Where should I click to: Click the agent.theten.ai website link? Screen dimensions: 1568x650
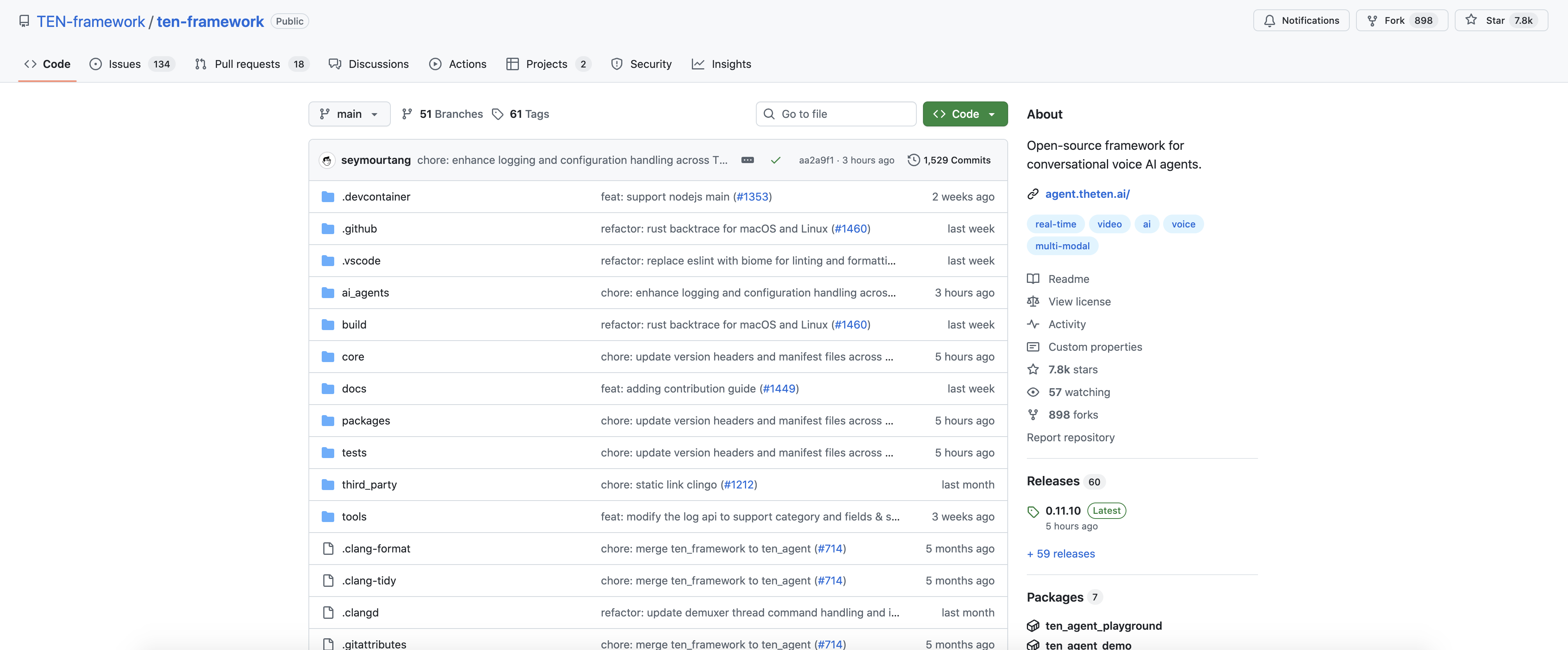[x=1087, y=194]
